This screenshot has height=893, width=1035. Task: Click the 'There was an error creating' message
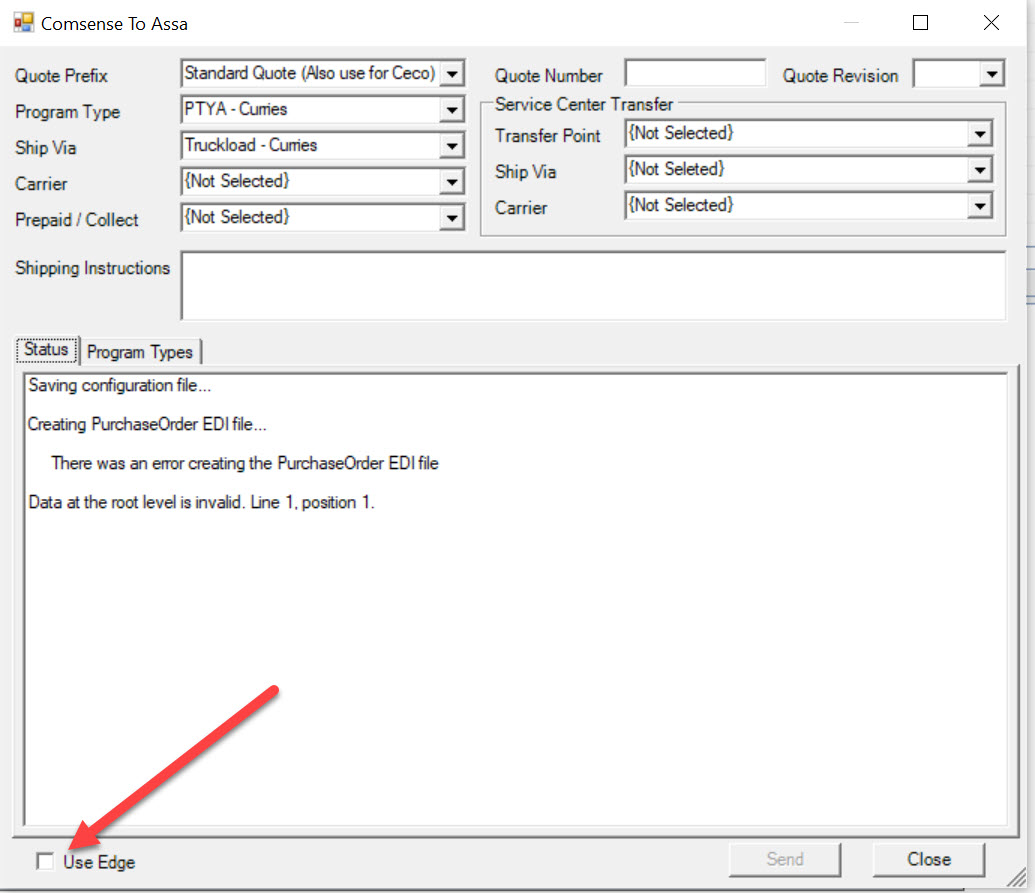point(245,463)
